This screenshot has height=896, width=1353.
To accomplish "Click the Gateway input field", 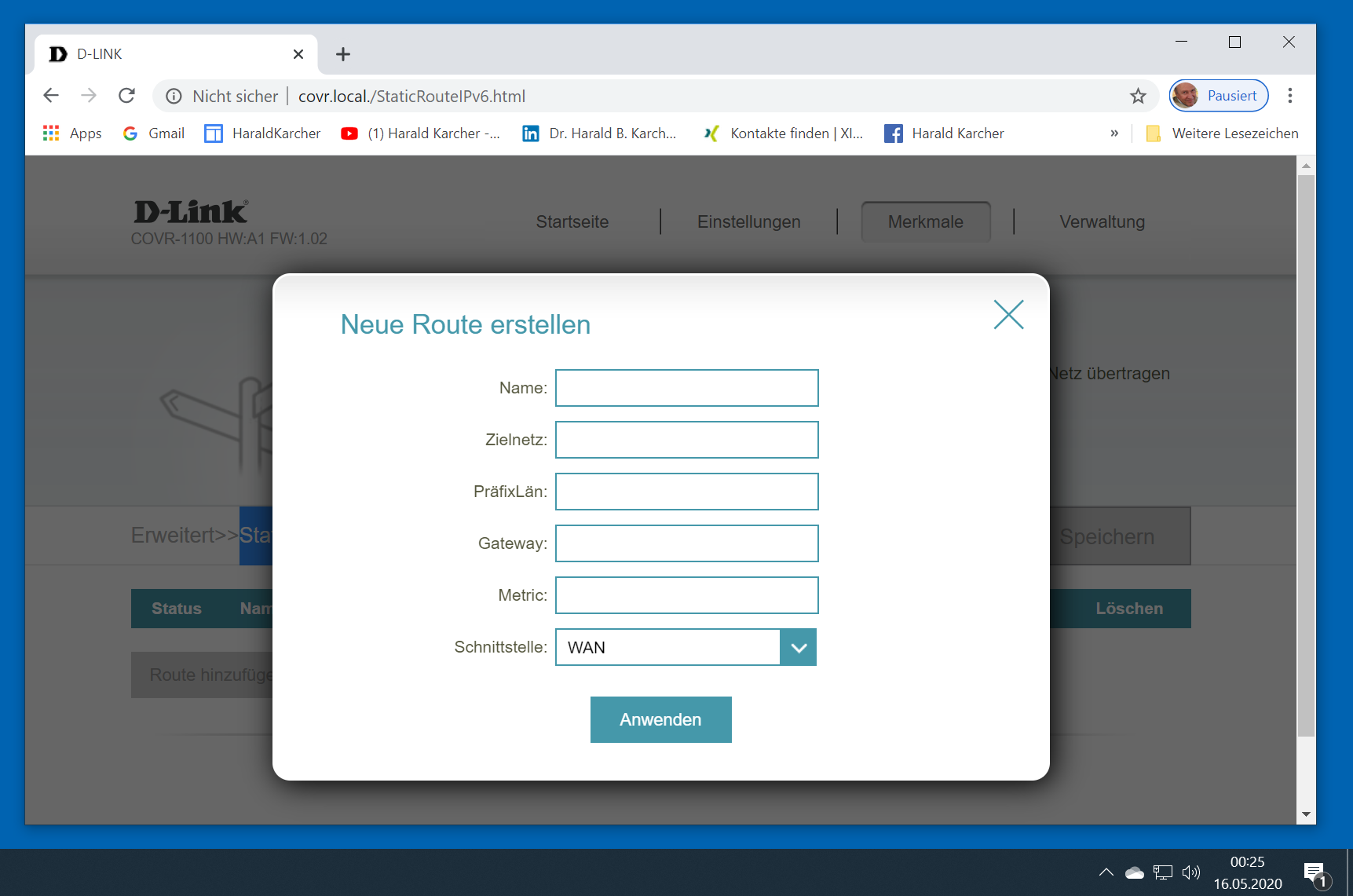I will (686, 543).
